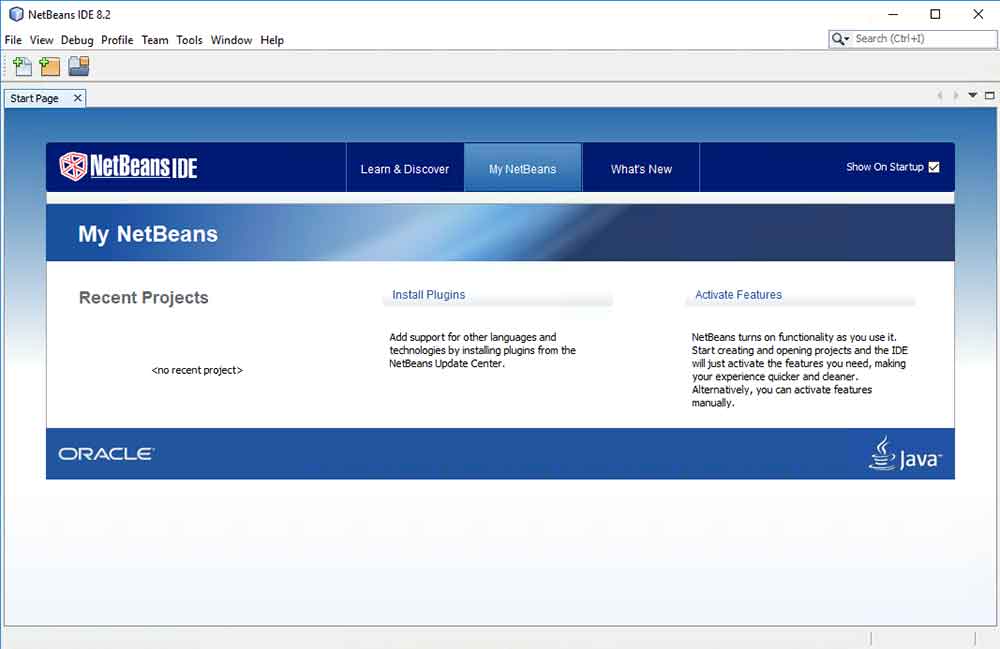Click "NetBeans turns on functionality" paragraph
The image size is (1000, 649).
(800, 370)
